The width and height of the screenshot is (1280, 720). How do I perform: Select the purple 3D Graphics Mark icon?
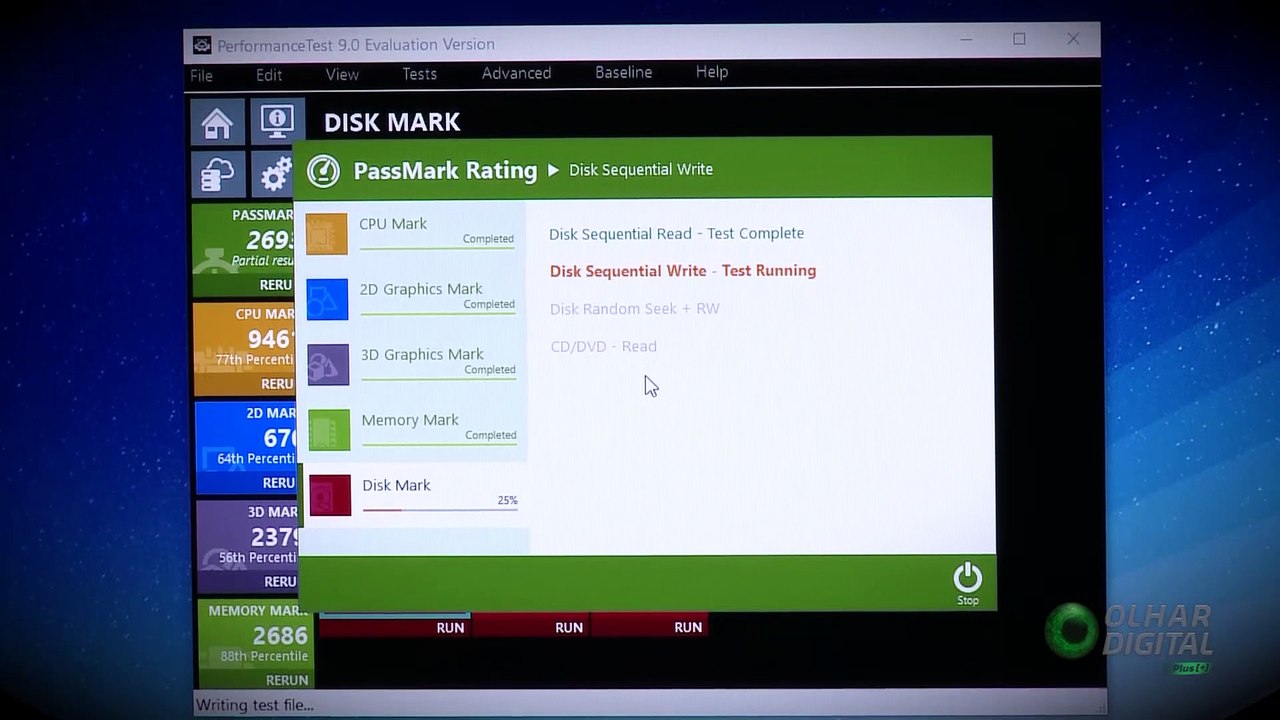(328, 364)
